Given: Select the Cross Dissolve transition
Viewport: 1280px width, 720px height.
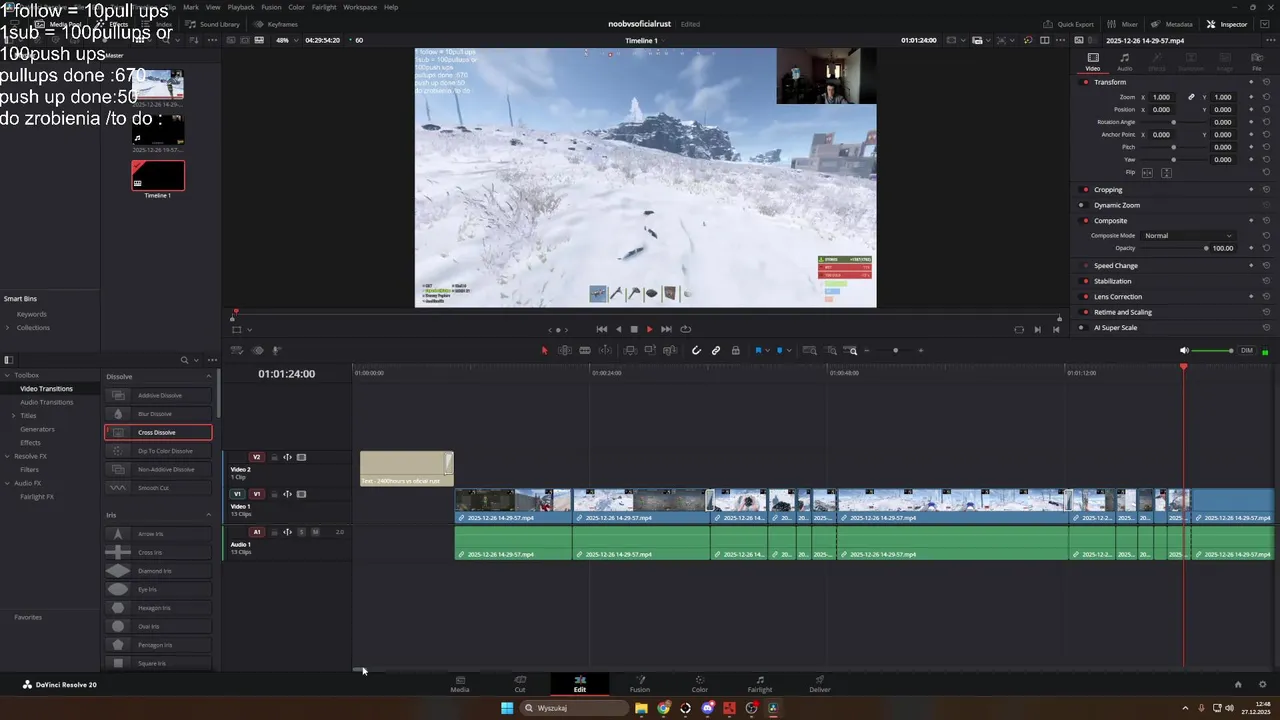Looking at the screenshot, I should (x=158, y=432).
